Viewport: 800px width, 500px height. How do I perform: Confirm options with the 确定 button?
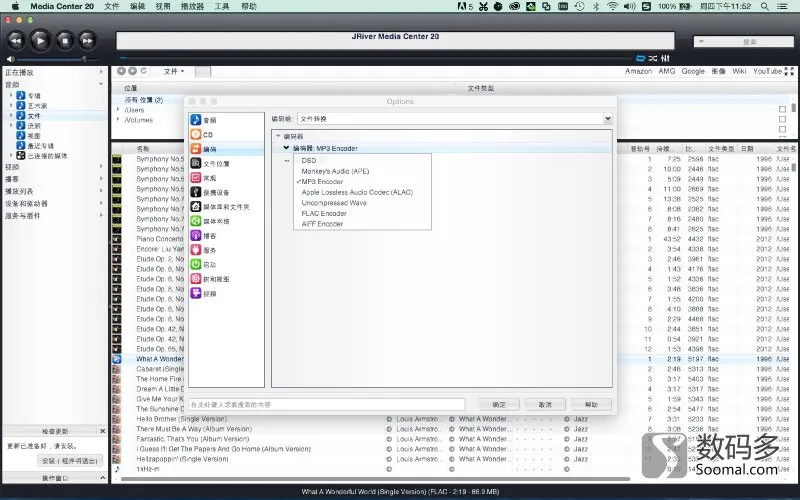499,405
